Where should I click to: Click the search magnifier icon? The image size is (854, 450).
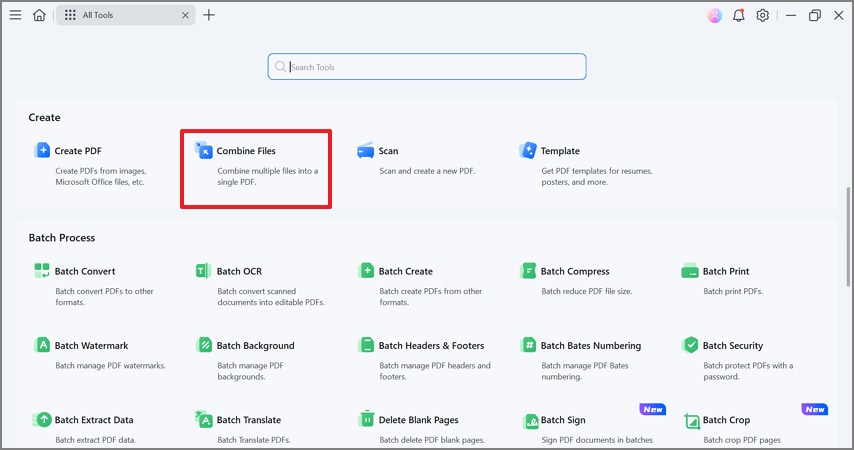click(280, 66)
